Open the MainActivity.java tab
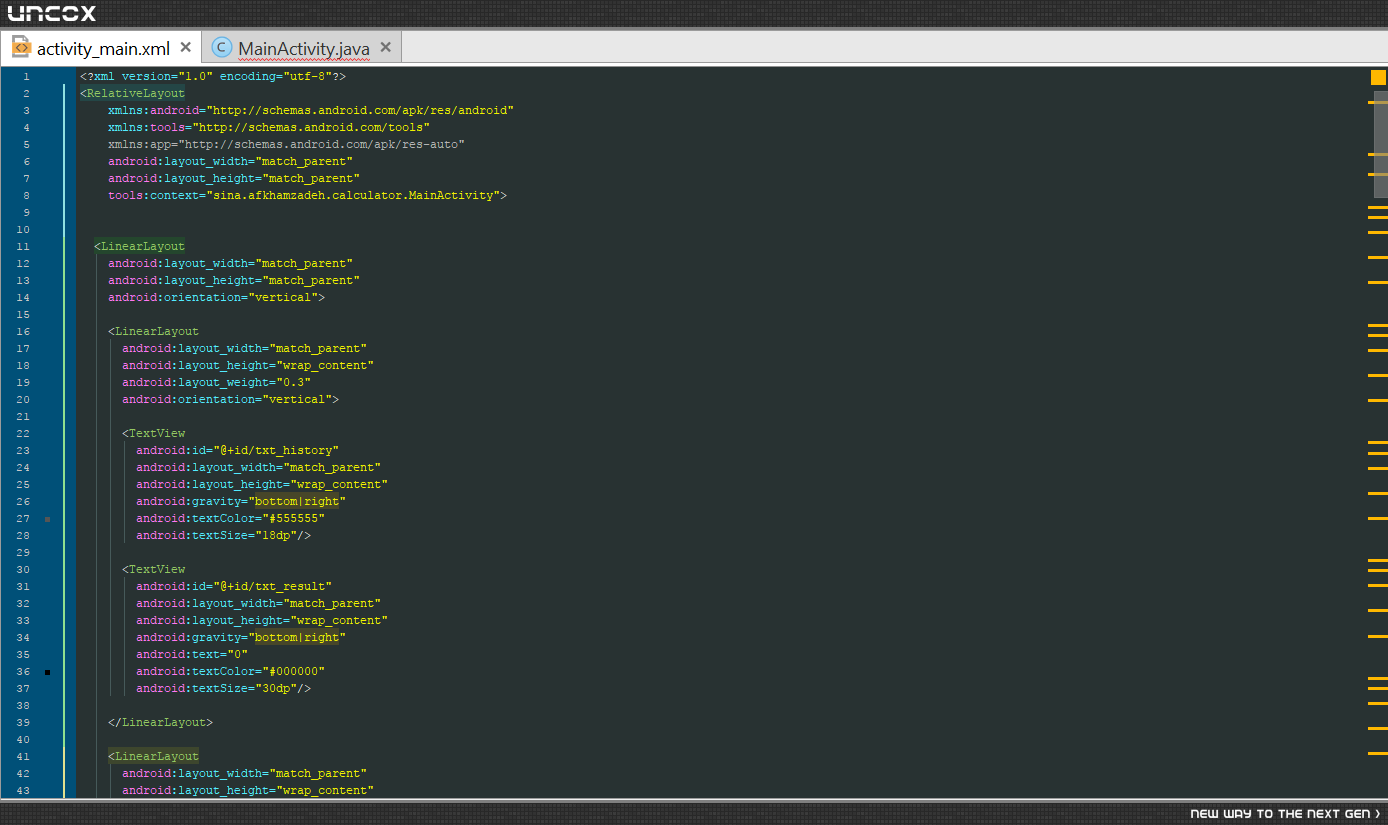This screenshot has width=1388, height=825. pyautogui.click(x=303, y=48)
